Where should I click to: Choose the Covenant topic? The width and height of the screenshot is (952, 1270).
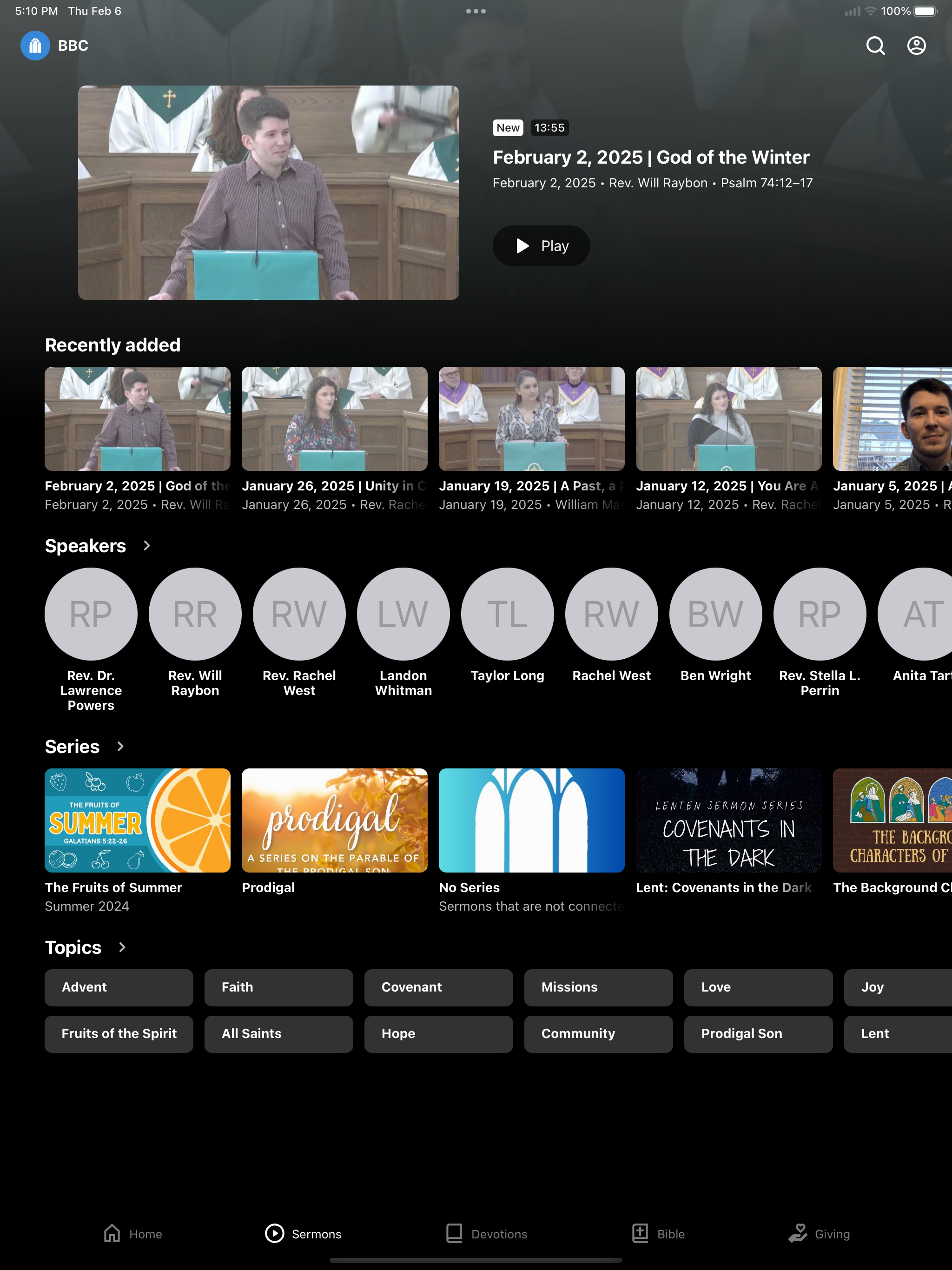pyautogui.click(x=439, y=987)
